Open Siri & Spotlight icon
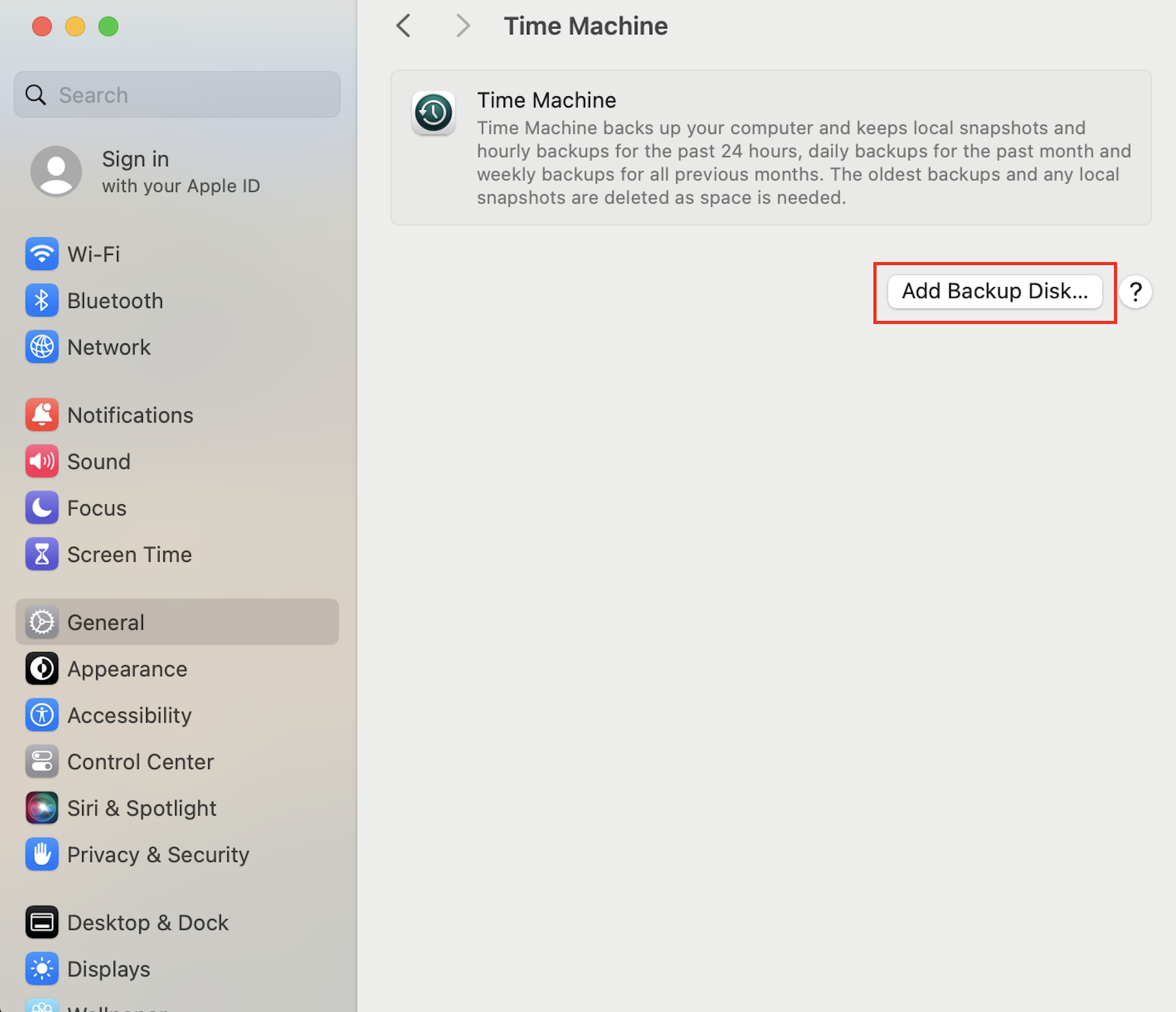This screenshot has width=1176, height=1012. click(41, 808)
